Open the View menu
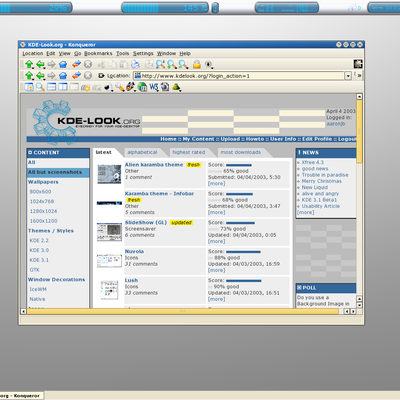This screenshot has width=400, height=400. click(65, 53)
